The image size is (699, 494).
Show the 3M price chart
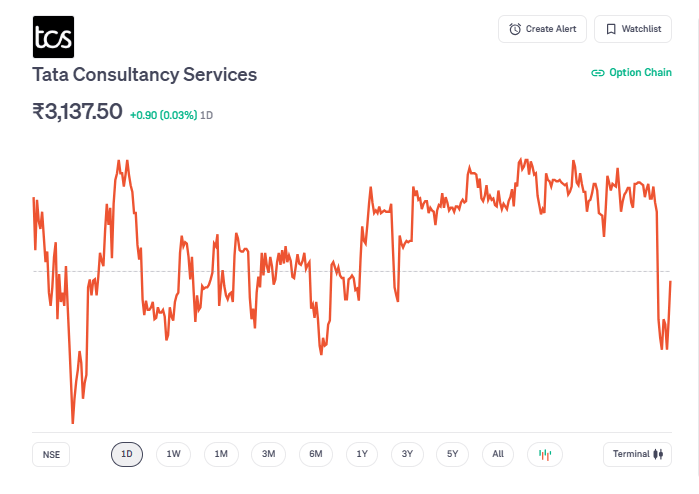[x=268, y=454]
